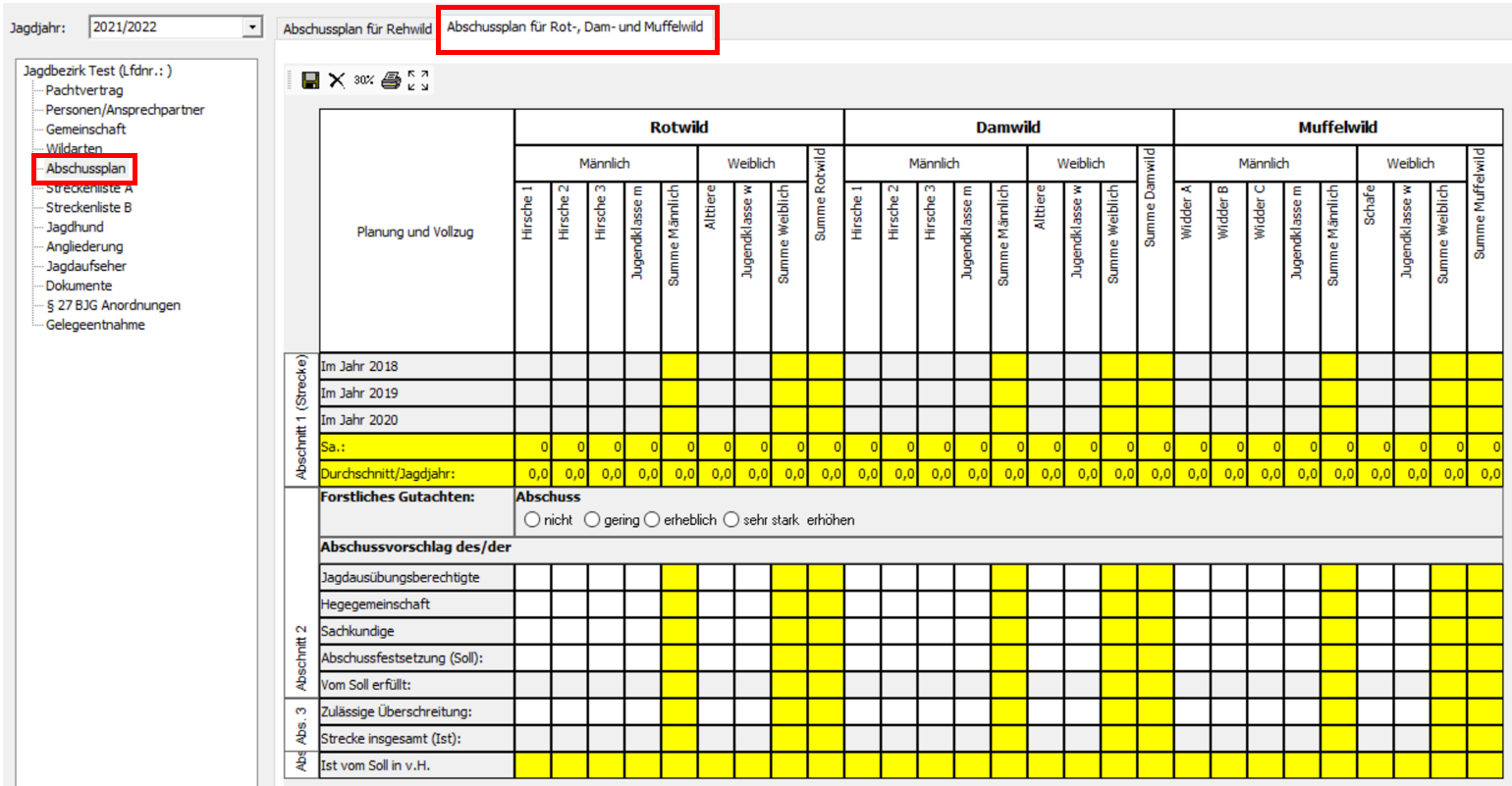This screenshot has height=786, width=1512.
Task: Select '§ 27 BJG Anordnungen' tree entry
Action: (x=113, y=305)
